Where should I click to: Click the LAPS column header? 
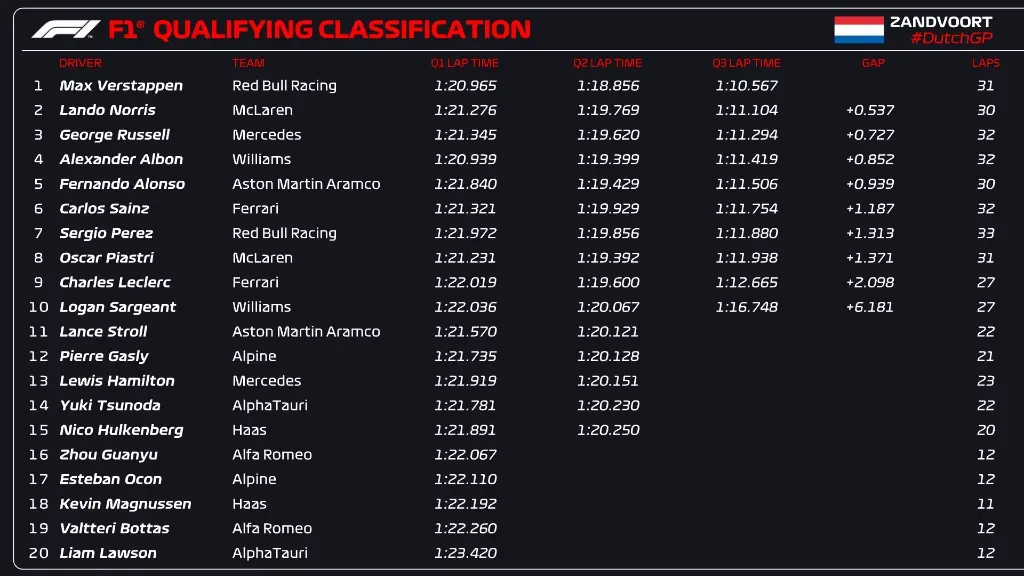985,63
